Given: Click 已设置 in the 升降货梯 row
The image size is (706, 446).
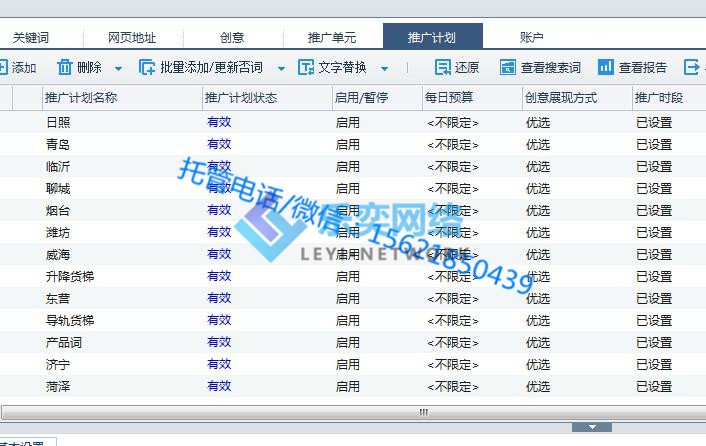Looking at the screenshot, I should point(654,277).
